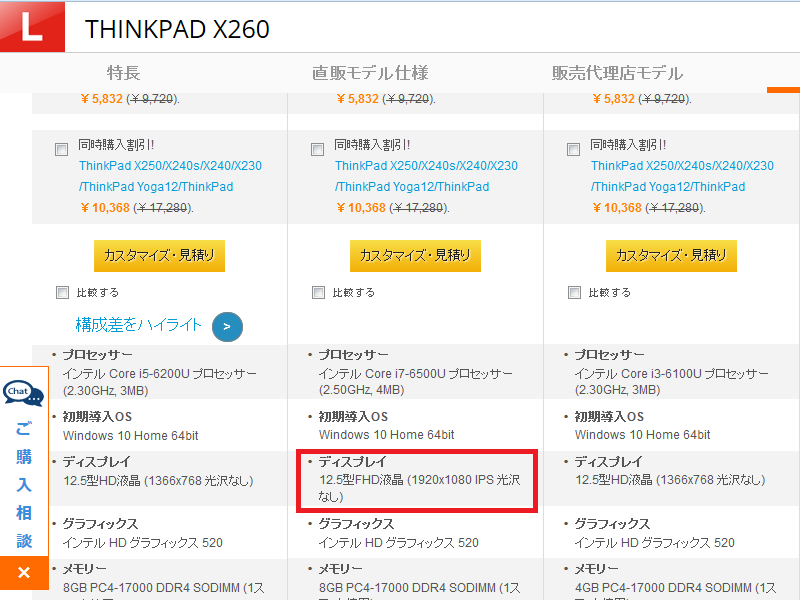Image resolution: width=800 pixels, height=600 pixels.
Task: Close the purchase consultation side panel
Action: (x=24, y=572)
